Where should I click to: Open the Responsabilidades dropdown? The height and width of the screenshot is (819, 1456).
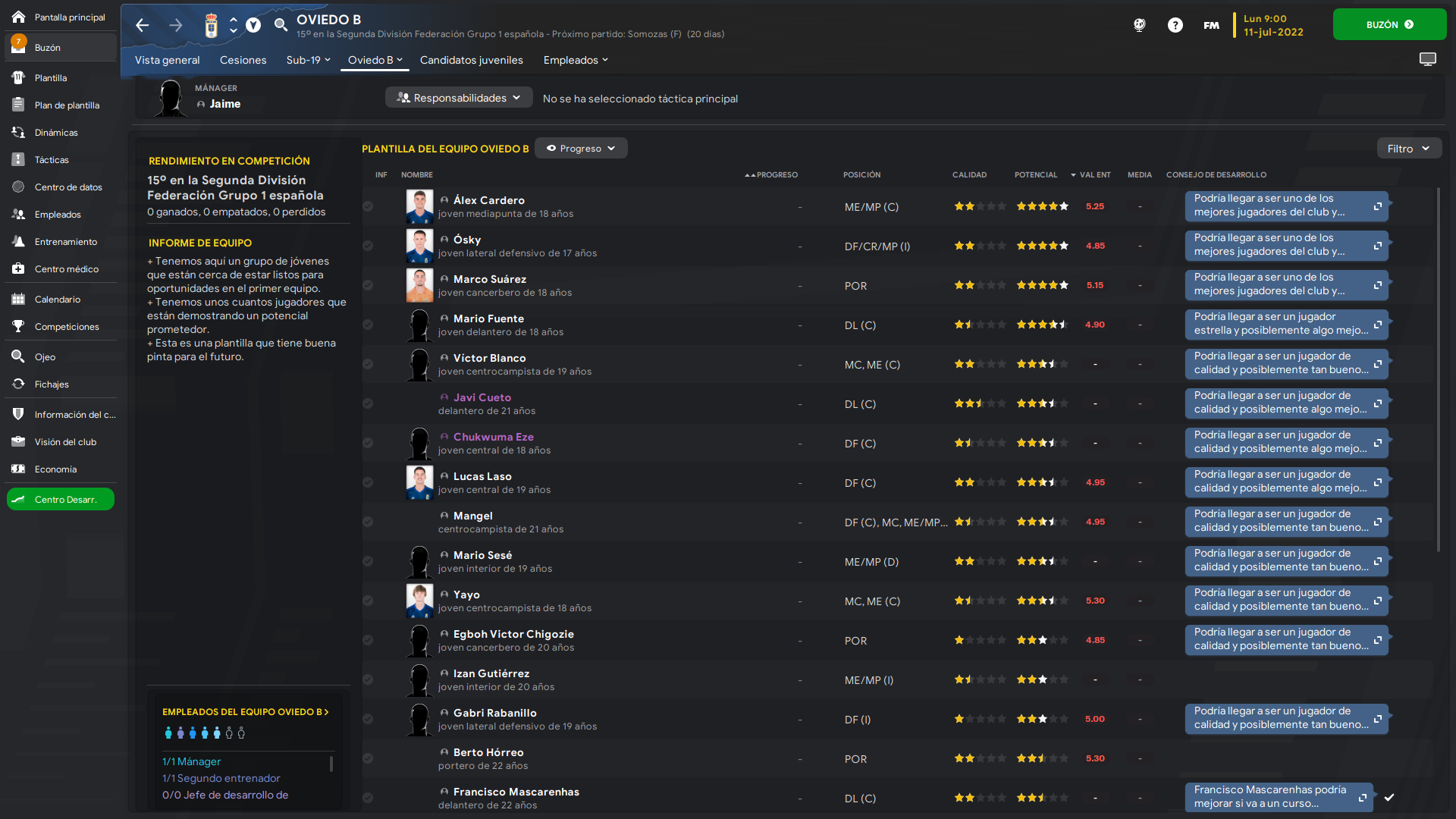tap(459, 98)
